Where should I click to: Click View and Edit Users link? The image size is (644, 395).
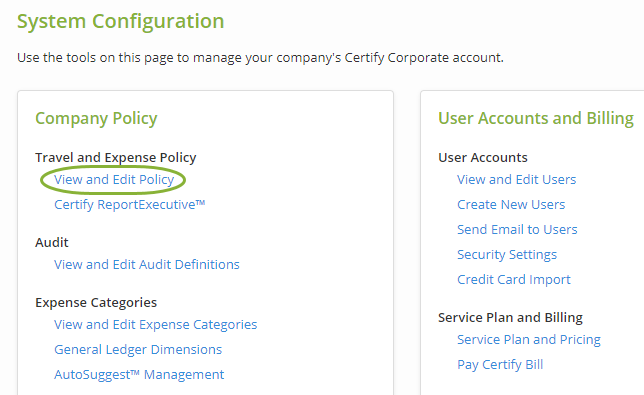click(x=517, y=179)
